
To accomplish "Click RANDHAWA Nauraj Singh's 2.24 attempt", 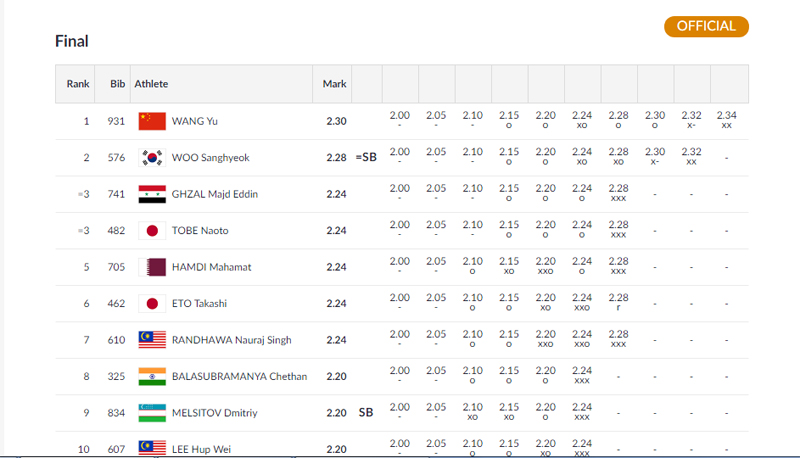I will click(x=582, y=339).
